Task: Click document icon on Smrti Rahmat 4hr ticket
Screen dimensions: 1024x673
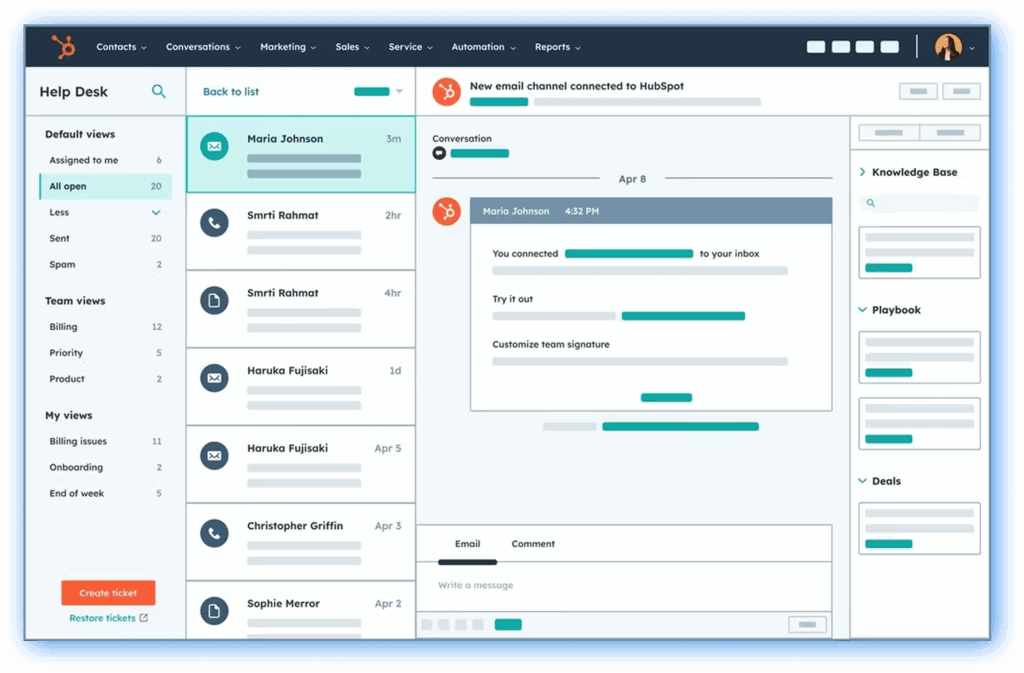Action: [214, 300]
